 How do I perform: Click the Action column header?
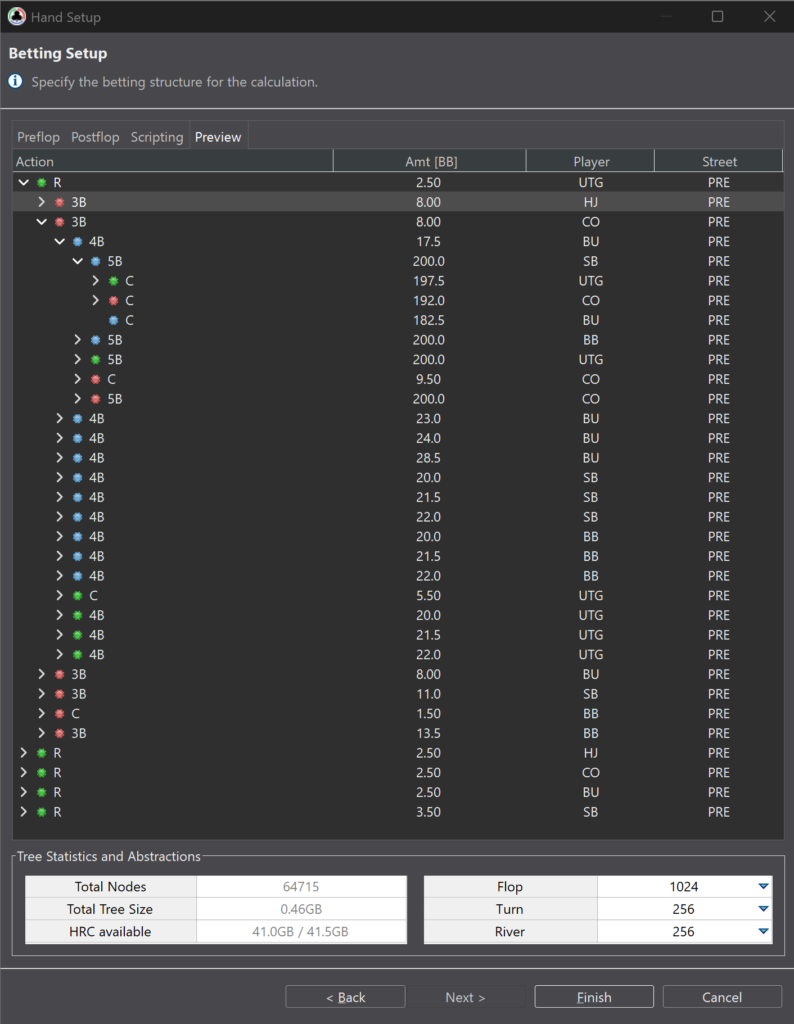tap(173, 161)
